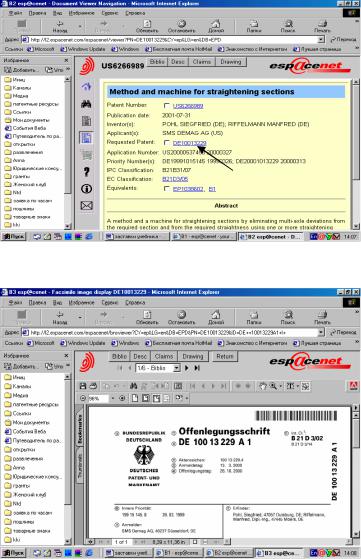Click the Acrobat single page layout icon near zoom field

point(135,398)
